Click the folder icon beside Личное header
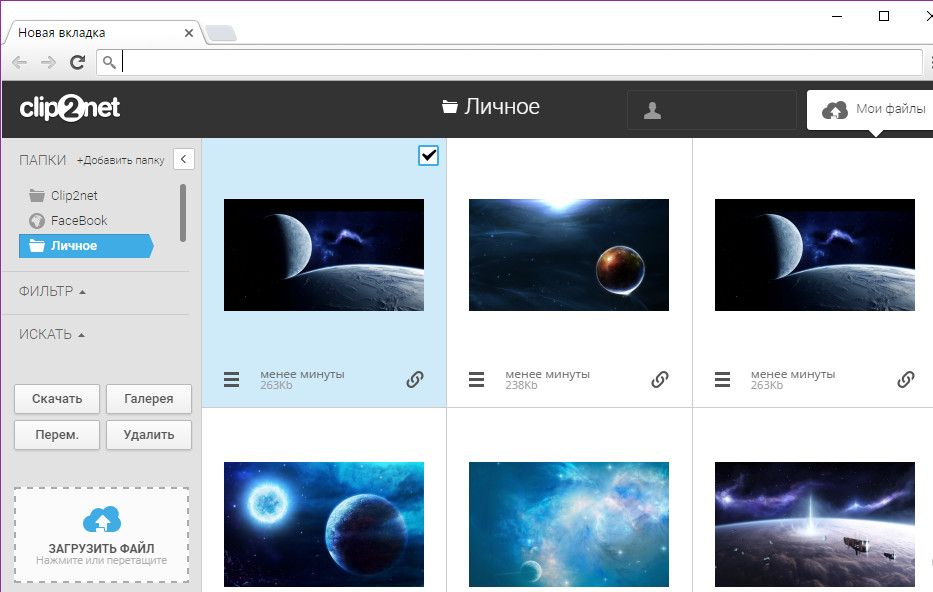Screen dimensions: 933x592 click(450, 107)
